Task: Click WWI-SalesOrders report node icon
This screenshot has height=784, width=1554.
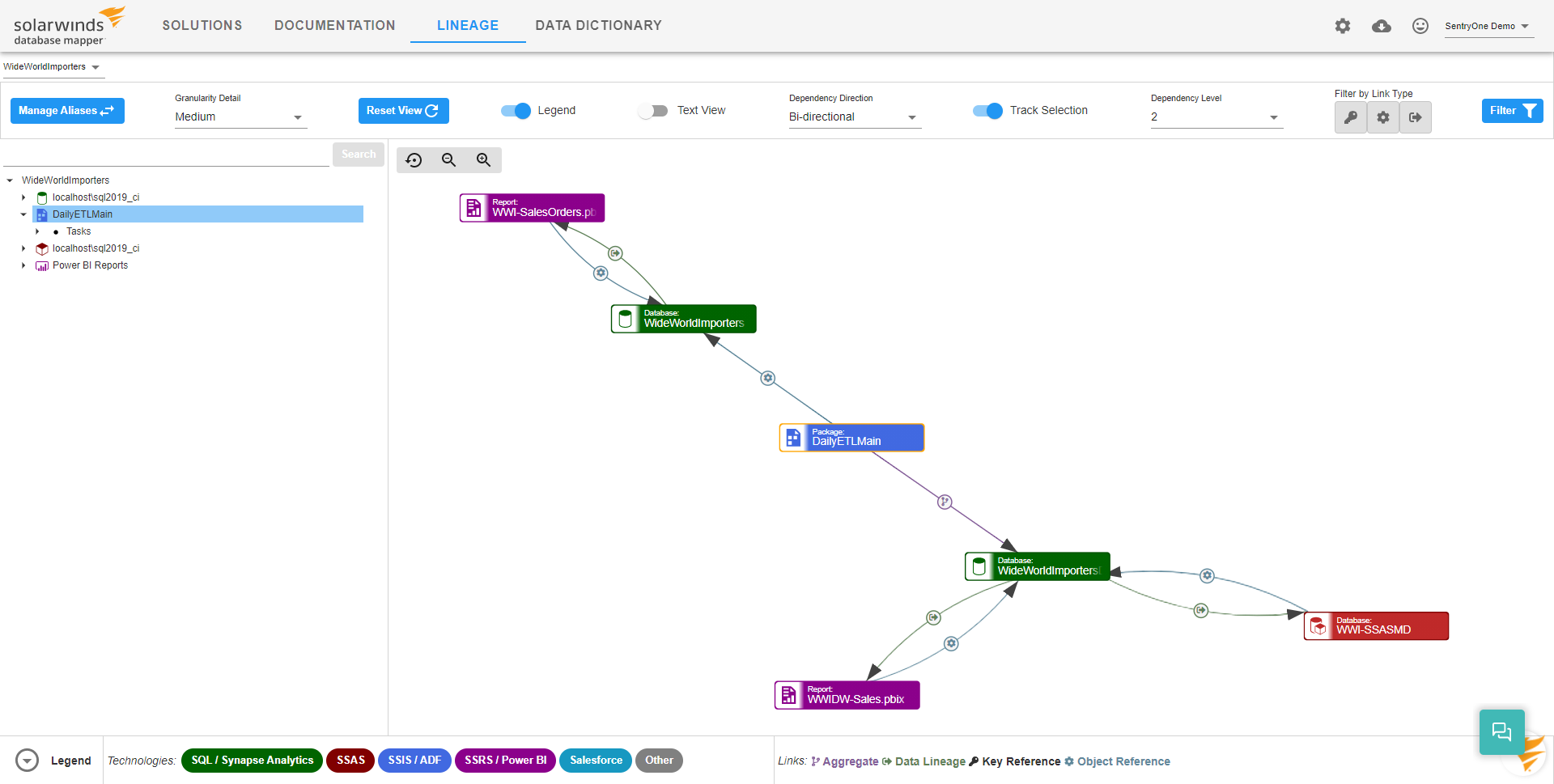Action: click(x=474, y=208)
